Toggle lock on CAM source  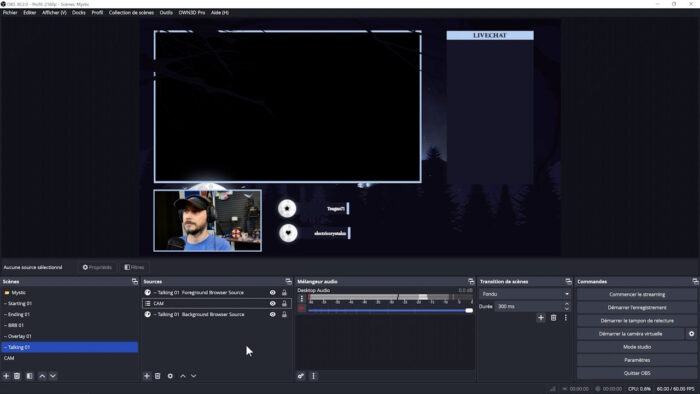pos(284,303)
